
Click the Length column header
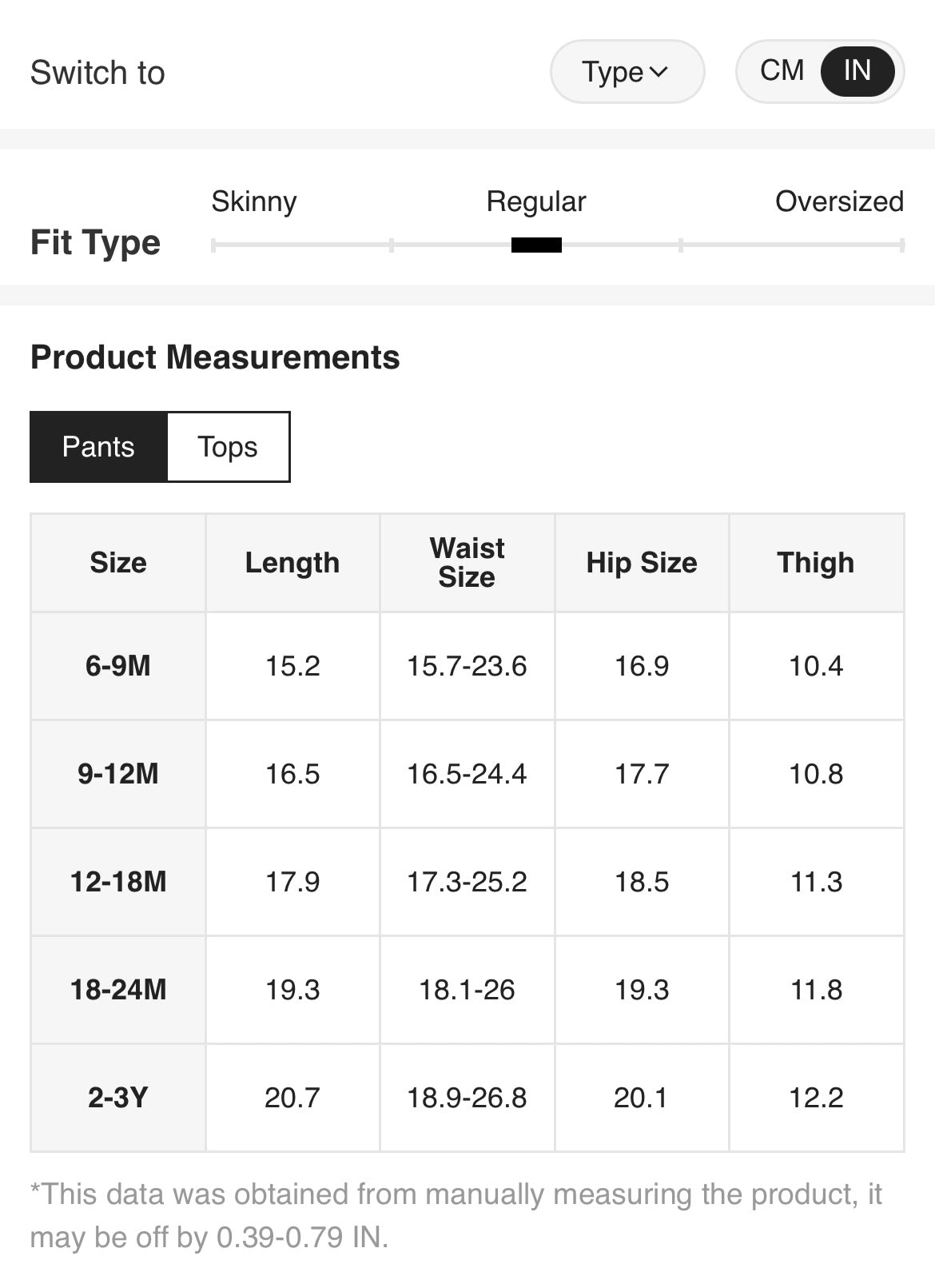click(292, 563)
